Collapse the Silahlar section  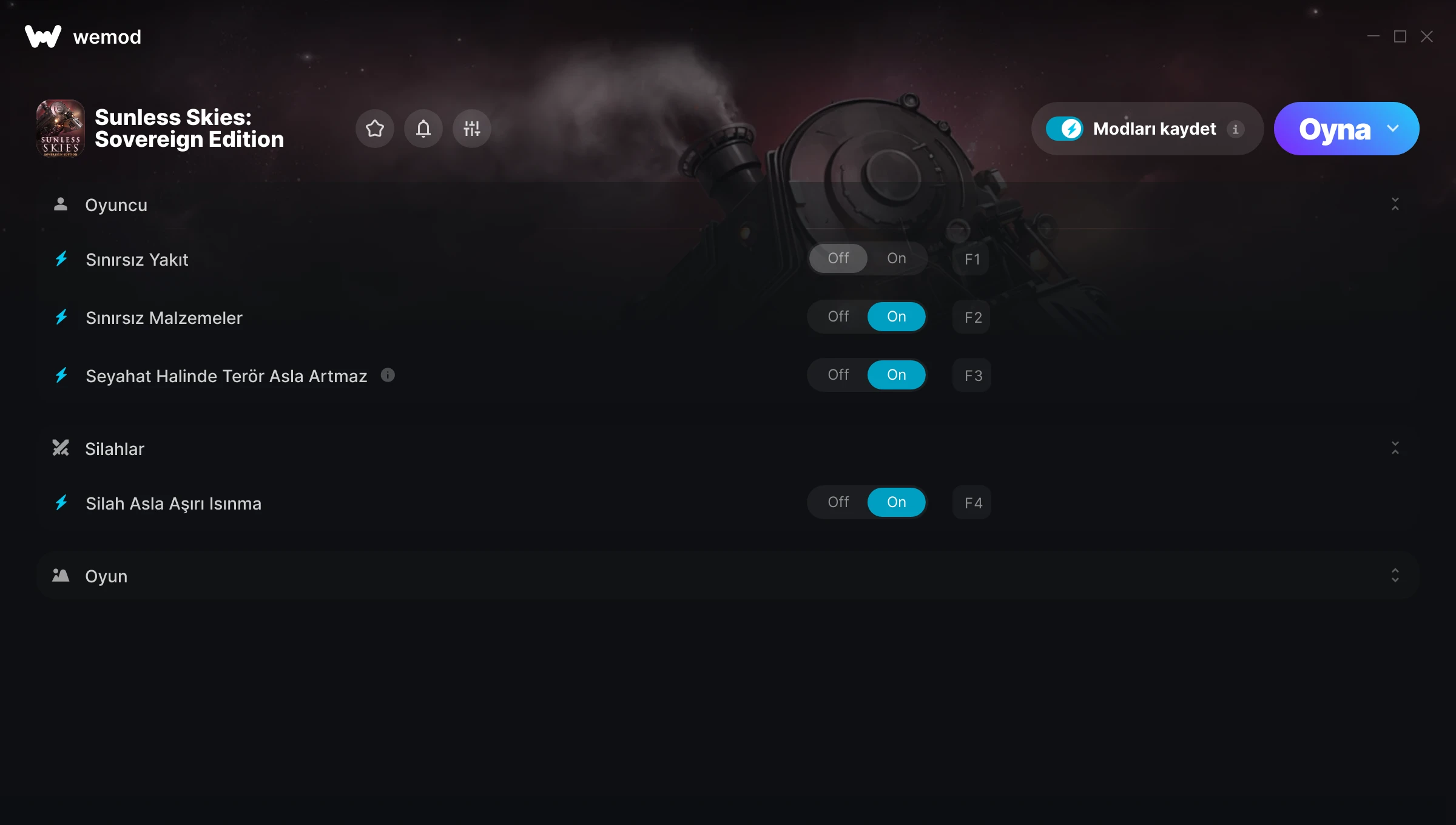click(x=1395, y=448)
